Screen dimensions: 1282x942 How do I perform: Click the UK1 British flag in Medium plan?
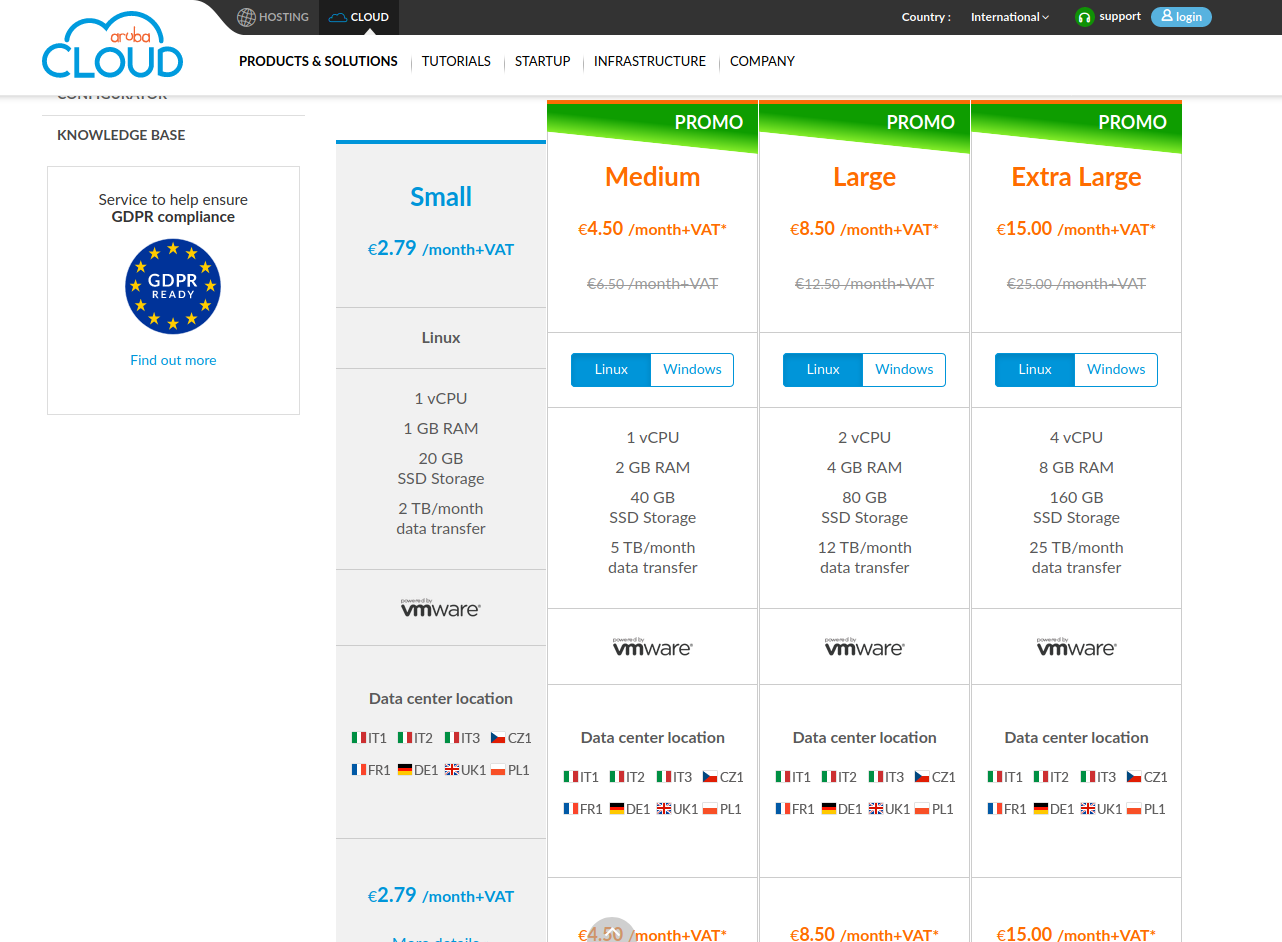coord(664,809)
